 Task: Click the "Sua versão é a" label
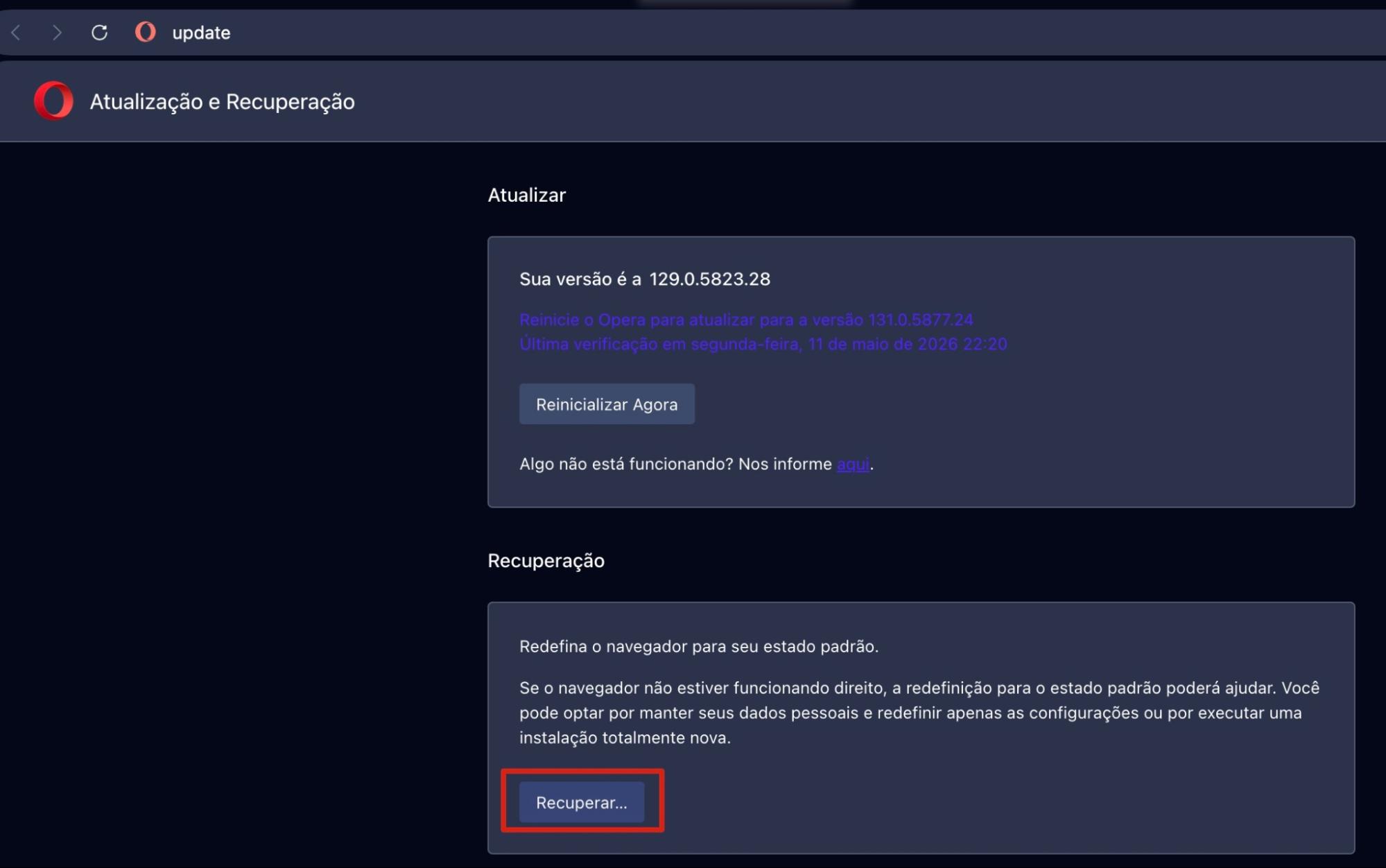580,279
